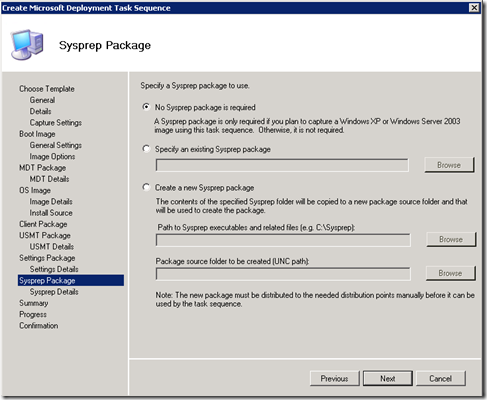Viewport: 487px width, 400px height.
Task: Click Browse next to existing Sysprep package field
Action: pyautogui.click(x=449, y=165)
